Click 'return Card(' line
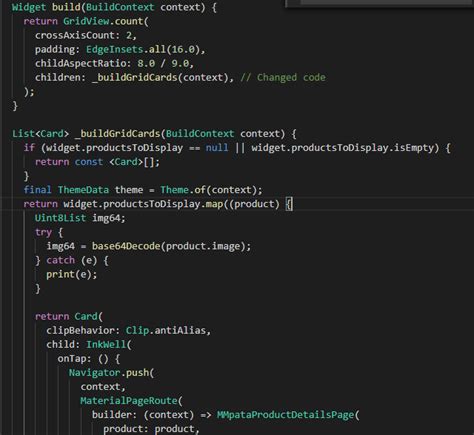The image size is (474, 435). point(69,316)
